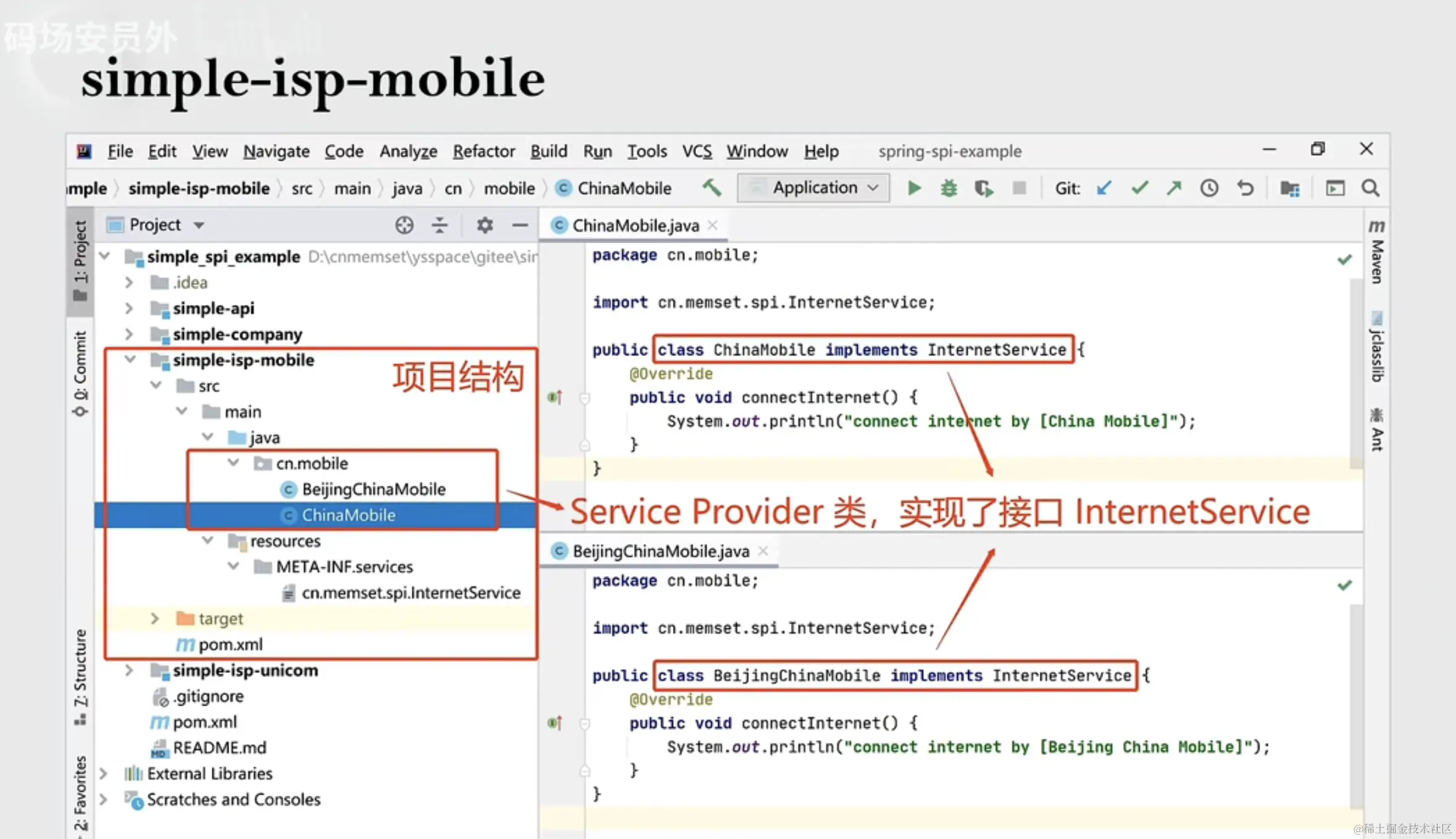Click the connectInternet override gutter marker
The image size is (1456, 839).
[554, 397]
